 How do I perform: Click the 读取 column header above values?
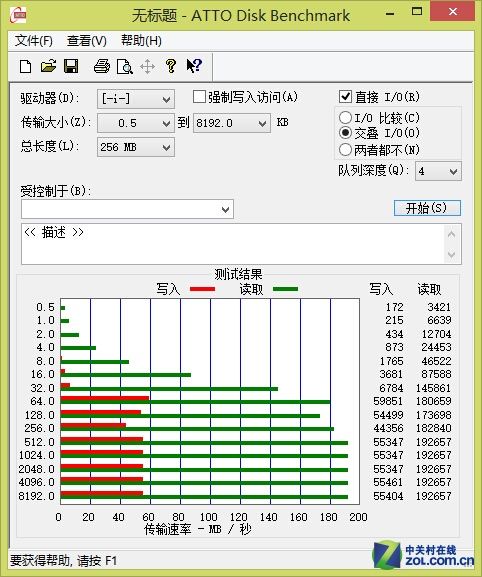click(429, 289)
